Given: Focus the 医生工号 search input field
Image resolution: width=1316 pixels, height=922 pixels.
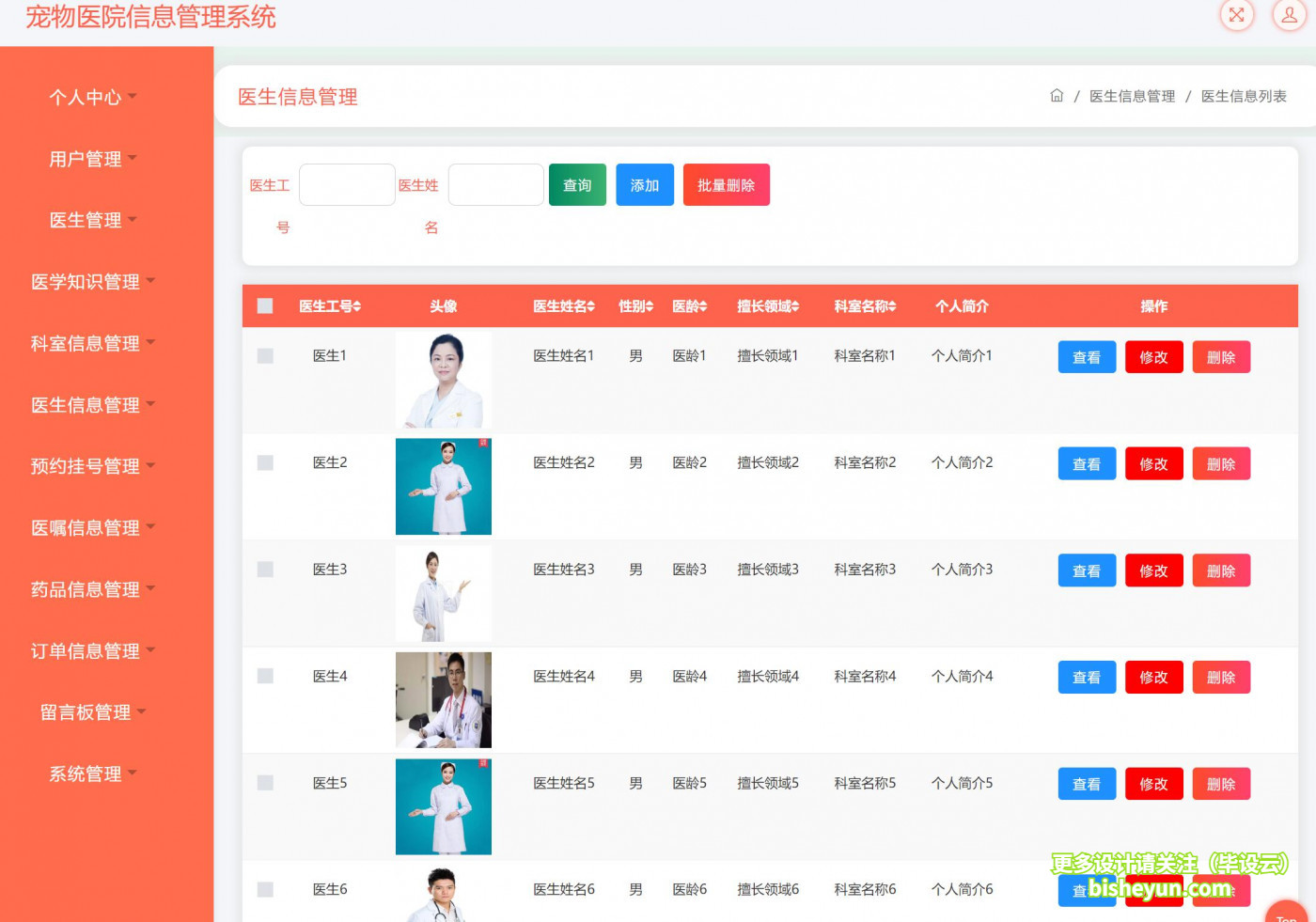Looking at the screenshot, I should [347, 185].
